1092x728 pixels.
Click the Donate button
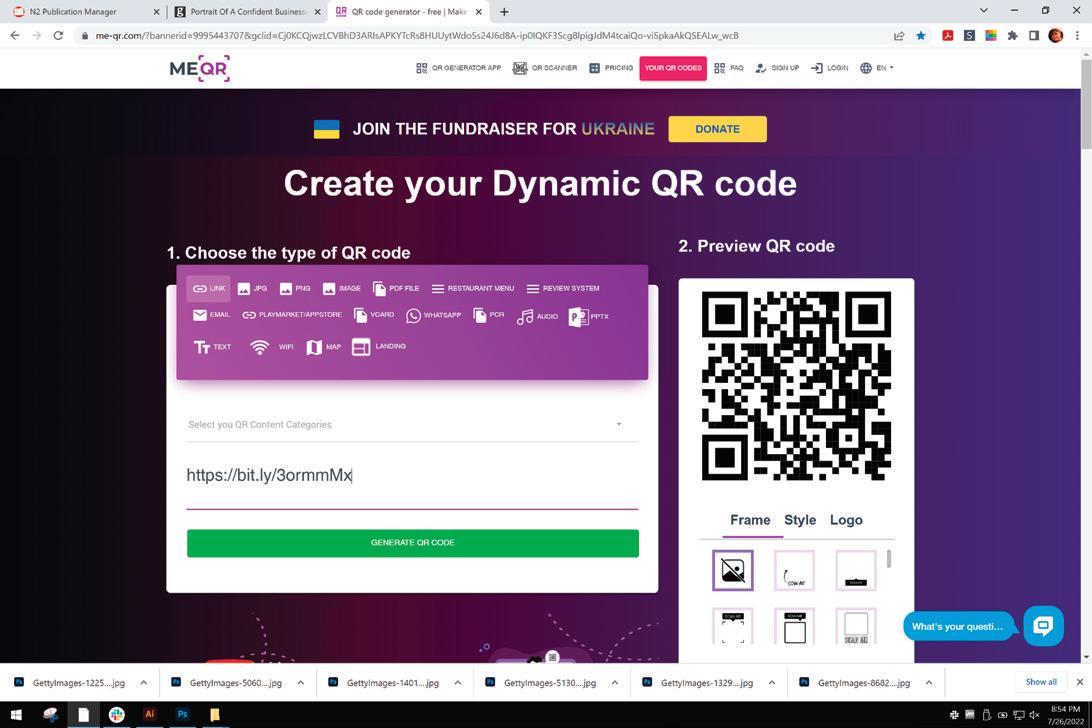717,129
